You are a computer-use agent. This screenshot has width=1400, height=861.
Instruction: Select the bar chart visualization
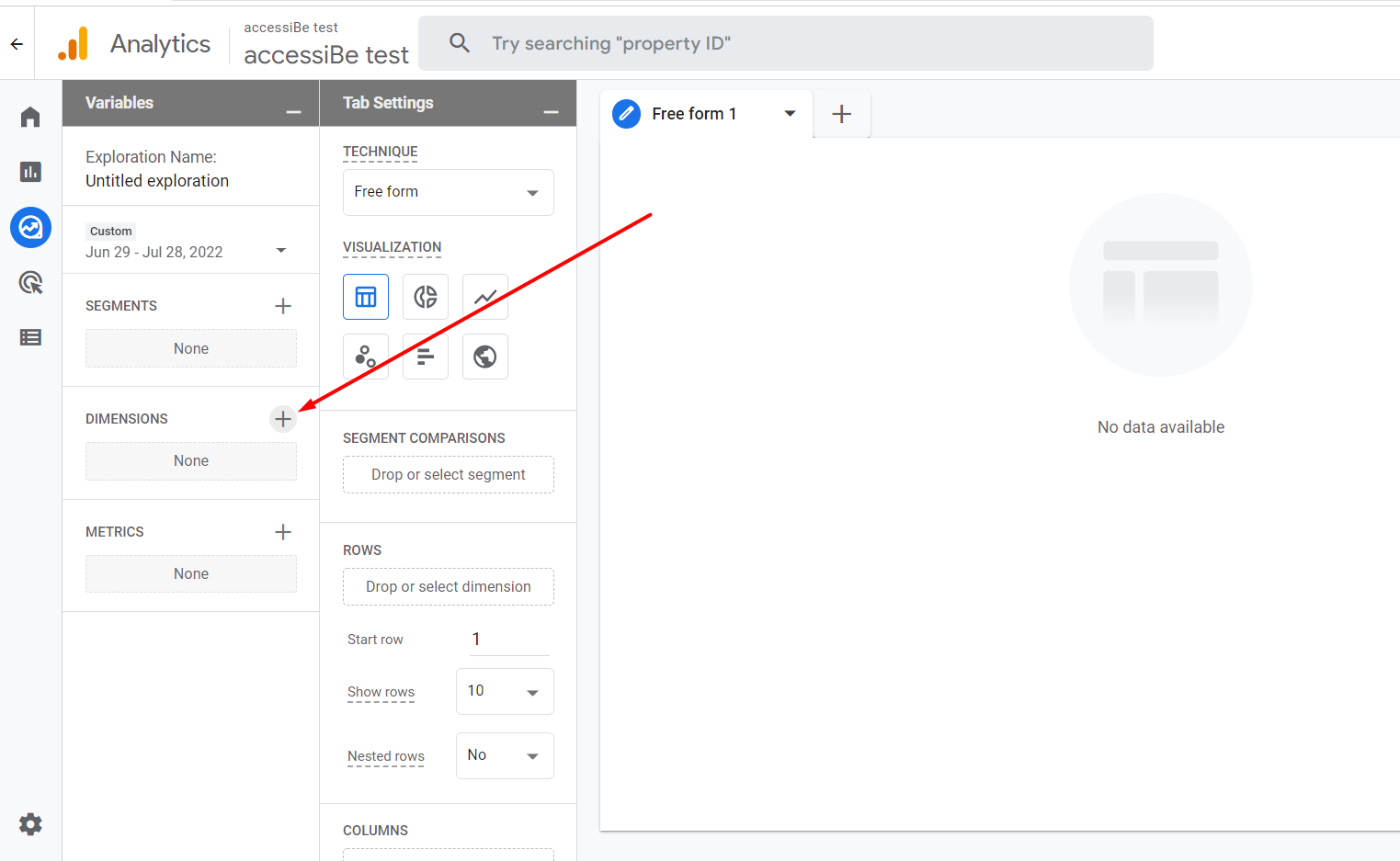click(425, 357)
